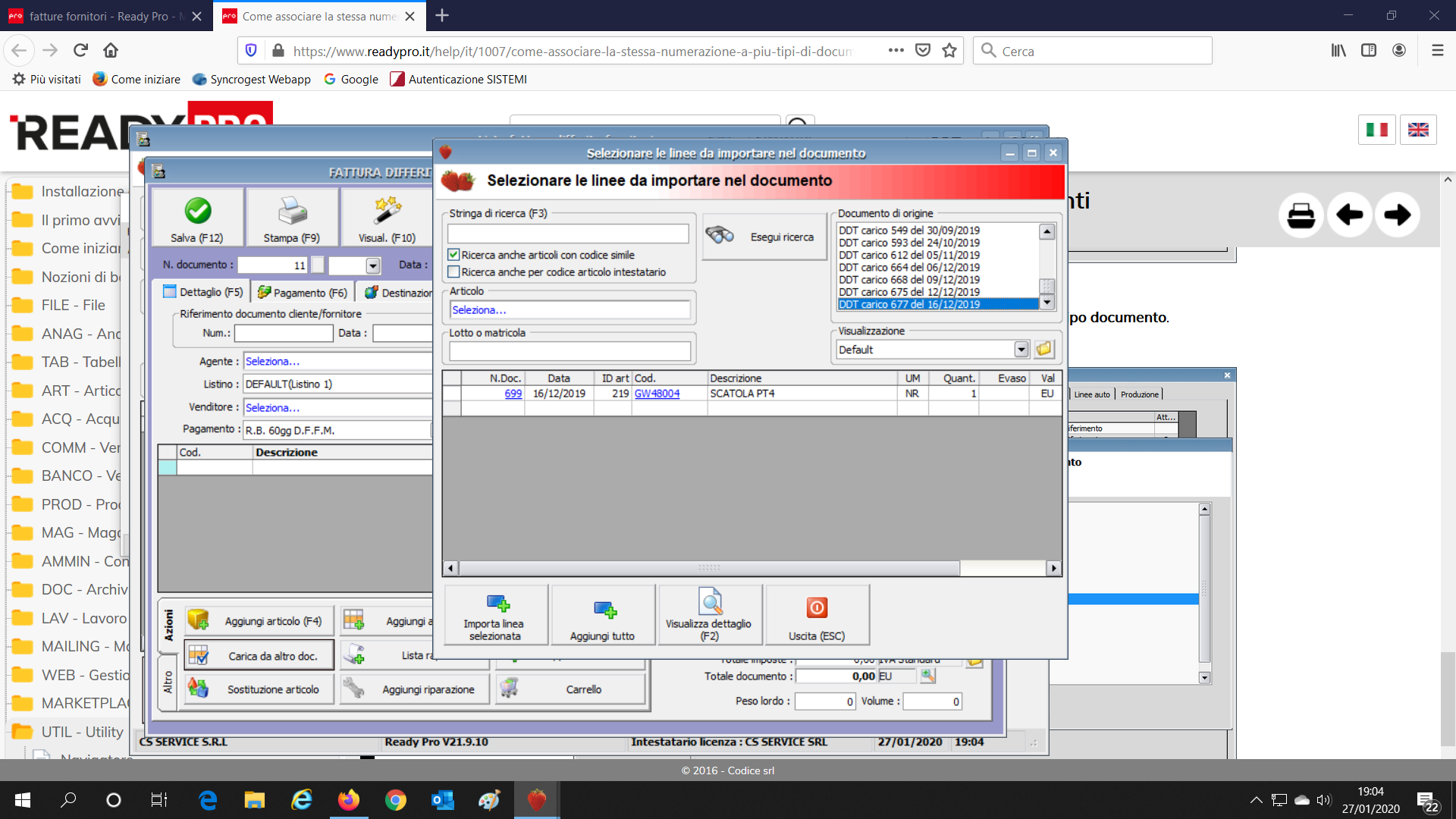
Task: Select Azioni vertical tab
Action: pos(168,626)
